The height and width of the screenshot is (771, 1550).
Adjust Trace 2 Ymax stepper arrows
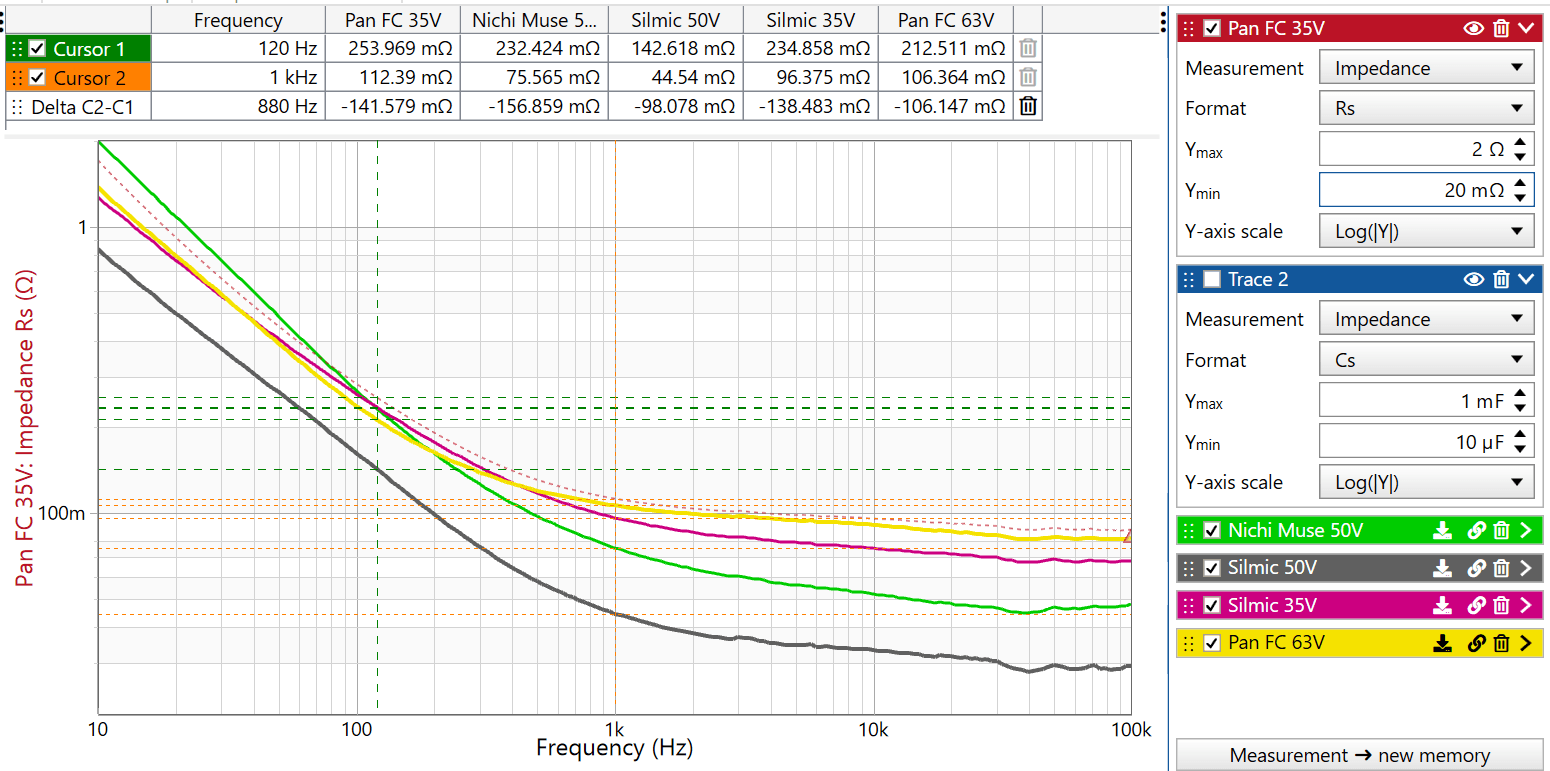[x=1520, y=401]
